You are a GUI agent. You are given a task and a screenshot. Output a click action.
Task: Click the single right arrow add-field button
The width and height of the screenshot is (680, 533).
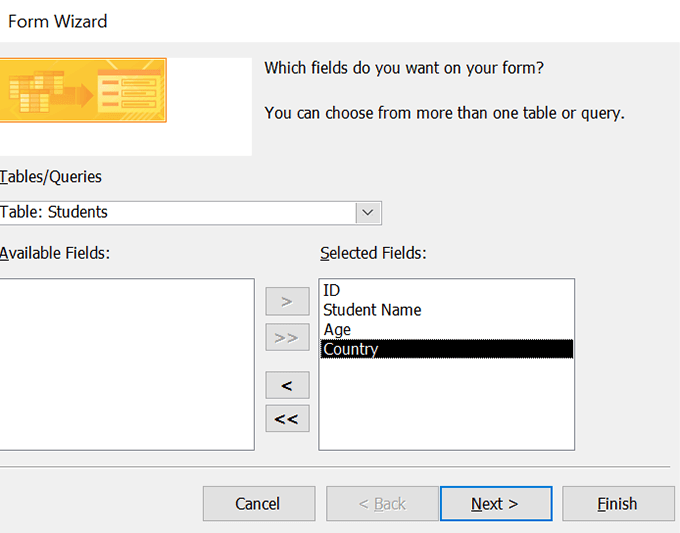point(287,300)
